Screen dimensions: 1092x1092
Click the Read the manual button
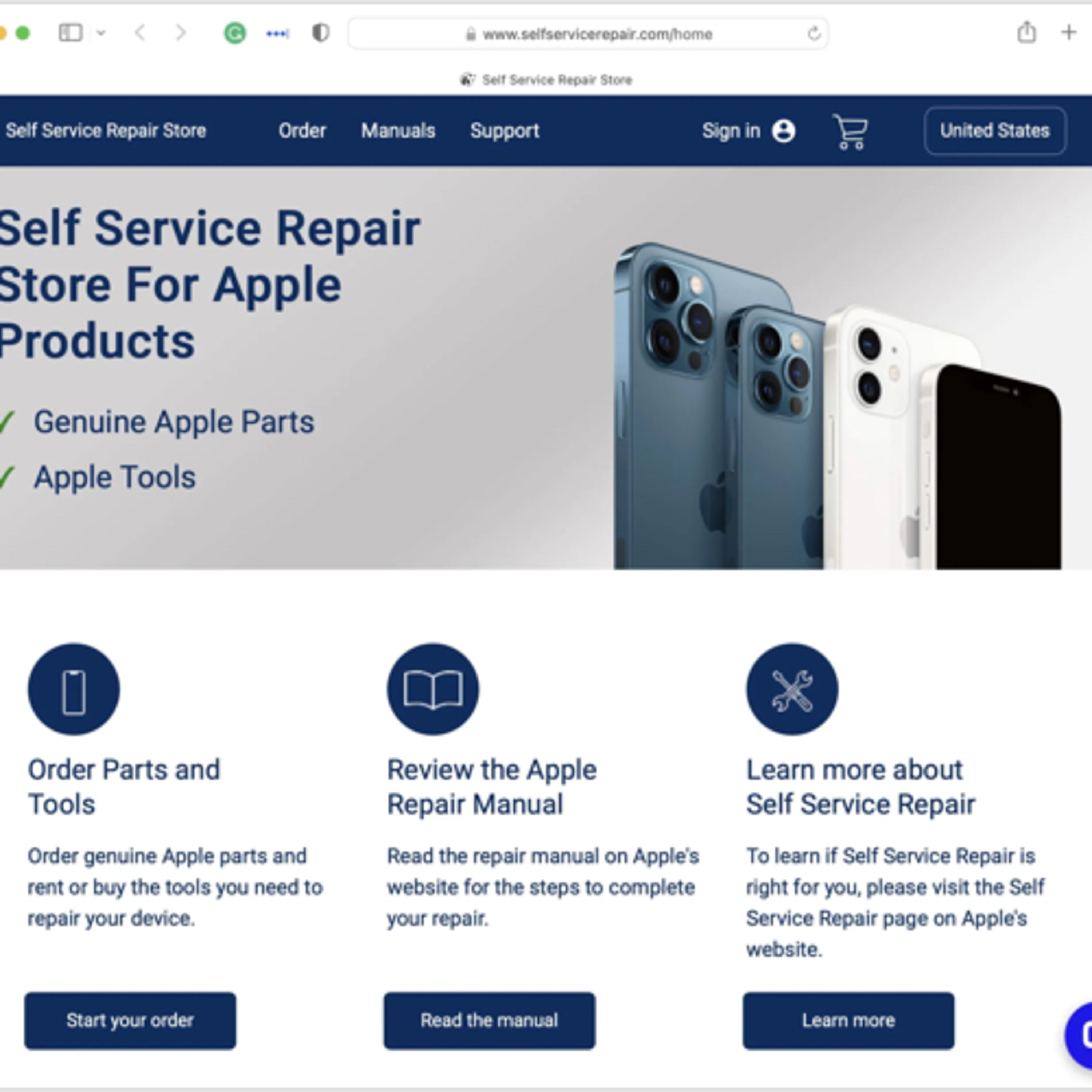[x=490, y=1020]
